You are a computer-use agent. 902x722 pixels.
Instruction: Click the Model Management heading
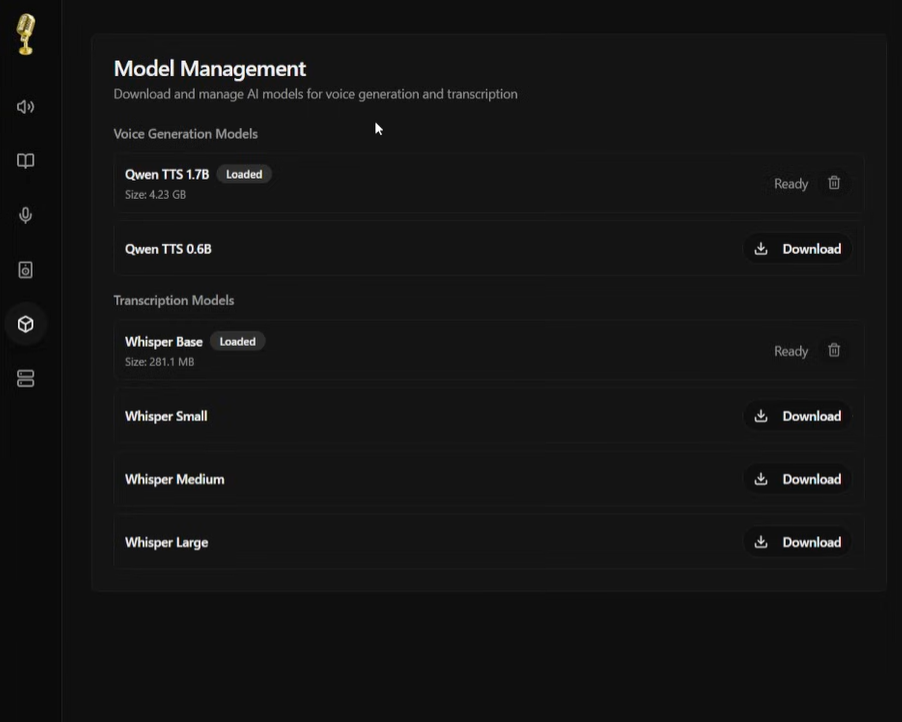210,69
